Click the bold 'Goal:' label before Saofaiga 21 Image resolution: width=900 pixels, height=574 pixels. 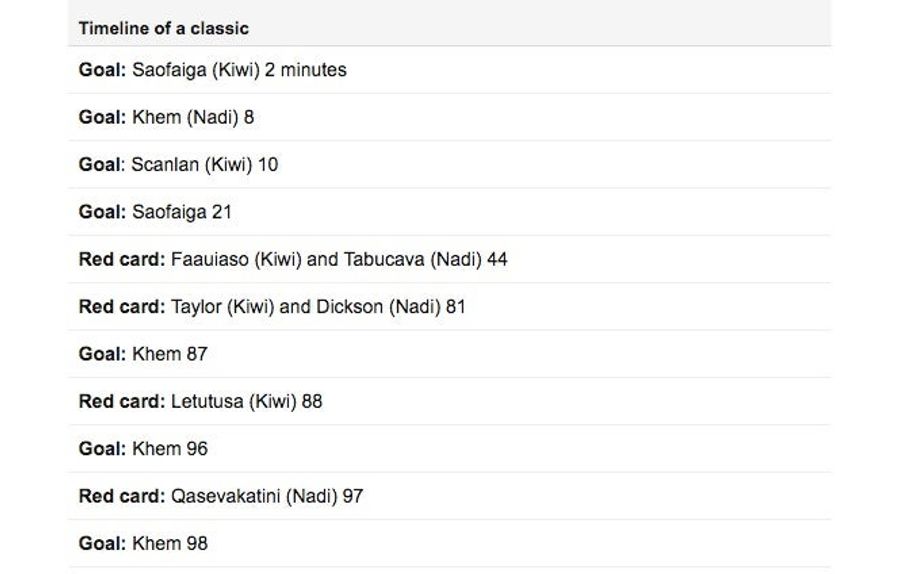[102, 212]
